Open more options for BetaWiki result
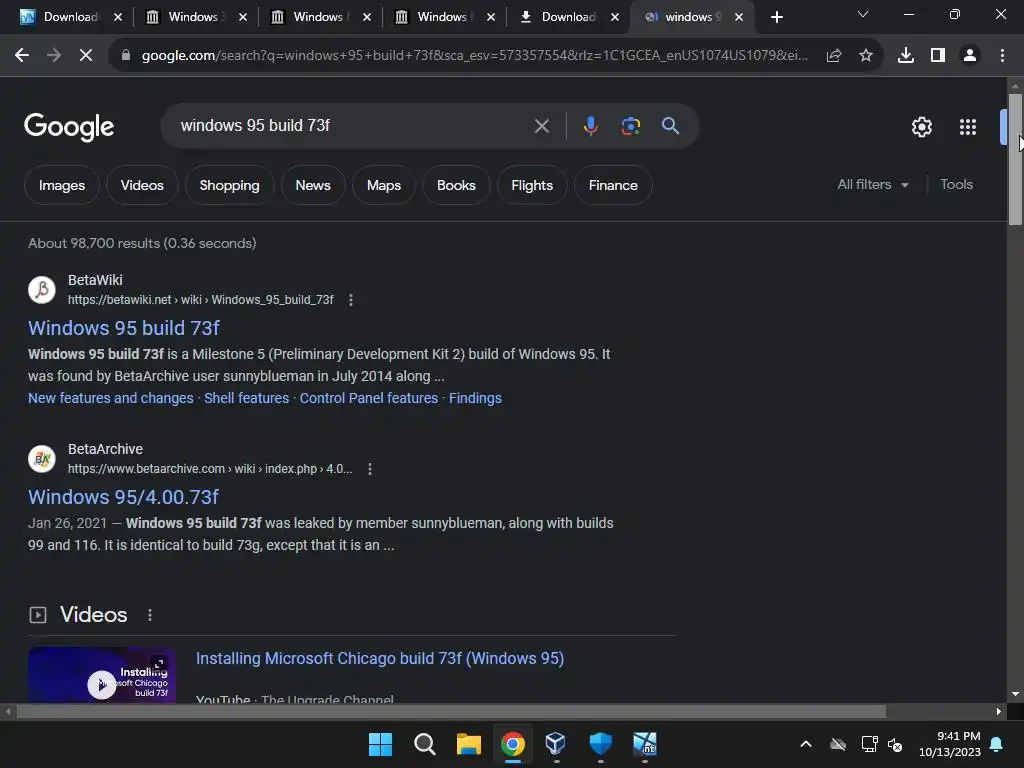This screenshot has width=1024, height=768. coord(351,300)
